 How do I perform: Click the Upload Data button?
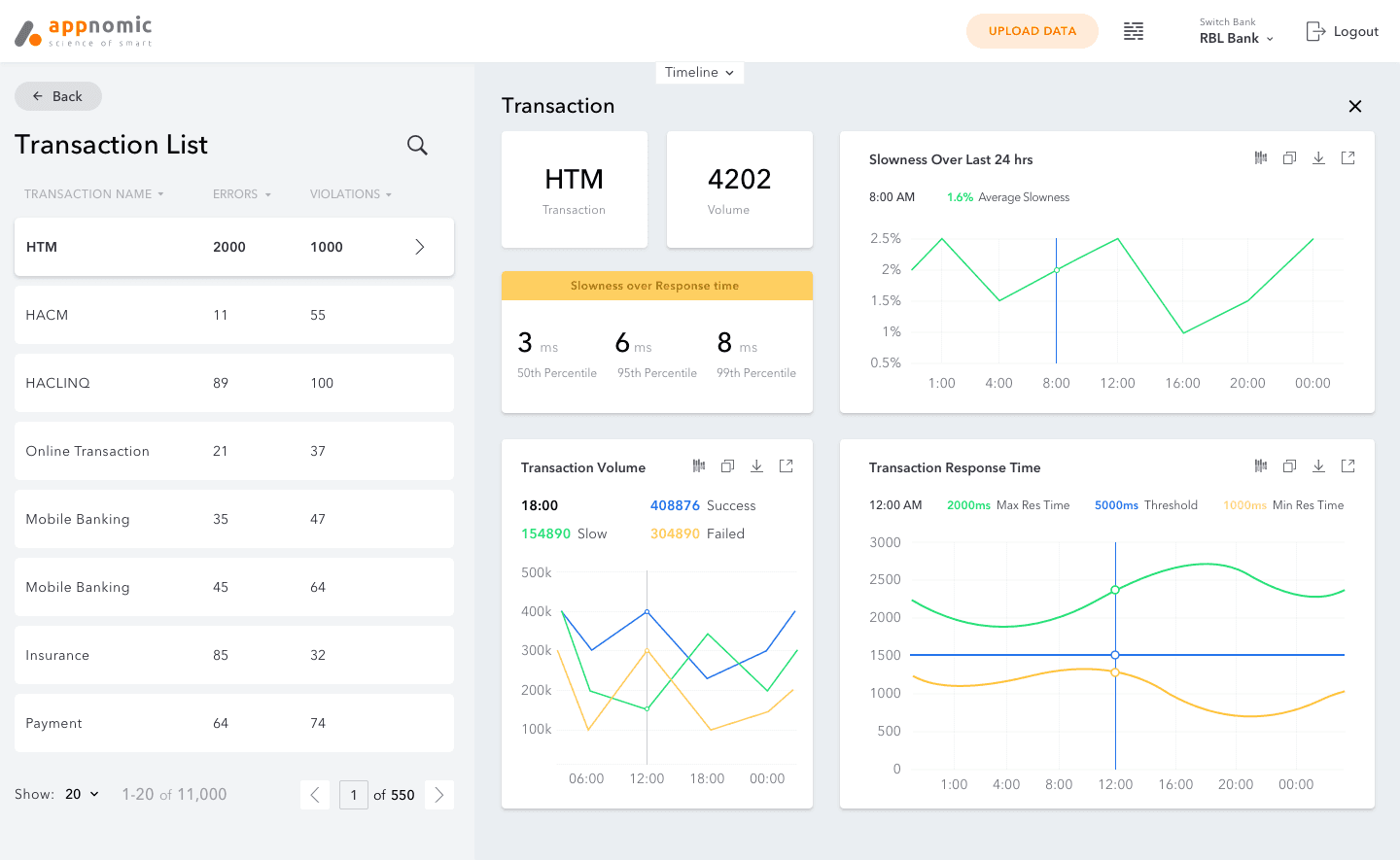click(1032, 31)
